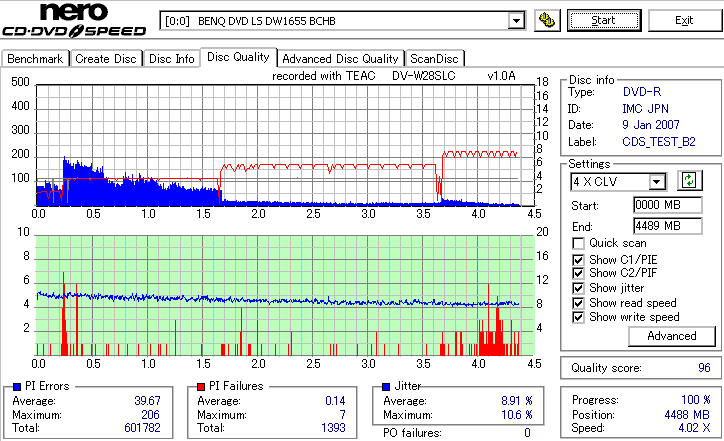The width and height of the screenshot is (724, 441).
Task: Go to the Disc Info tab
Action: 171,59
